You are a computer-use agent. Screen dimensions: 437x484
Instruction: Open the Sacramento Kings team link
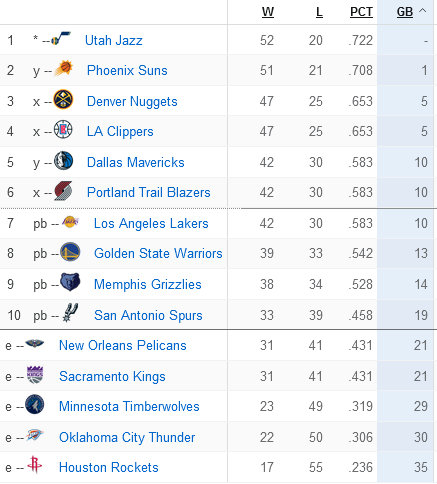112,376
